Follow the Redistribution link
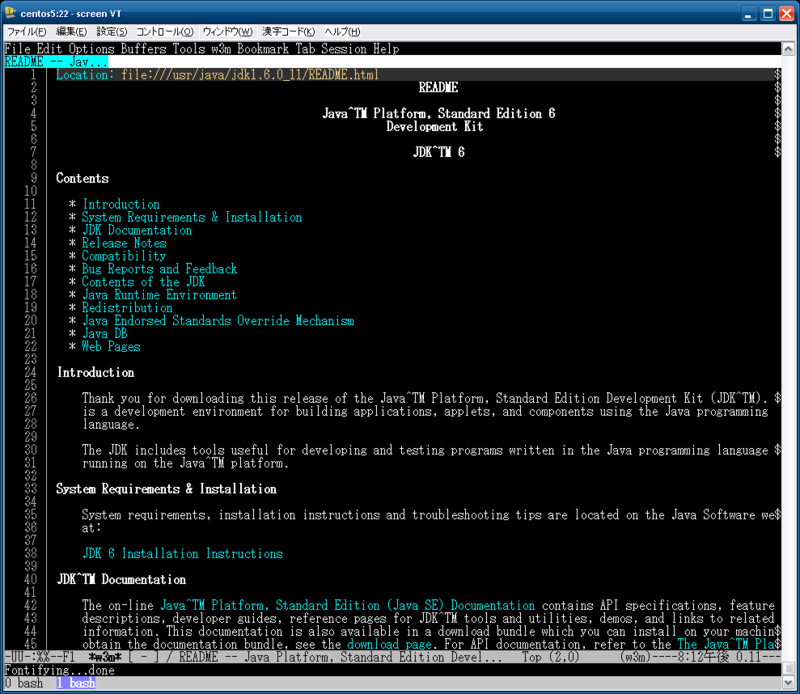Viewport: 800px width, 694px height. pos(128,308)
